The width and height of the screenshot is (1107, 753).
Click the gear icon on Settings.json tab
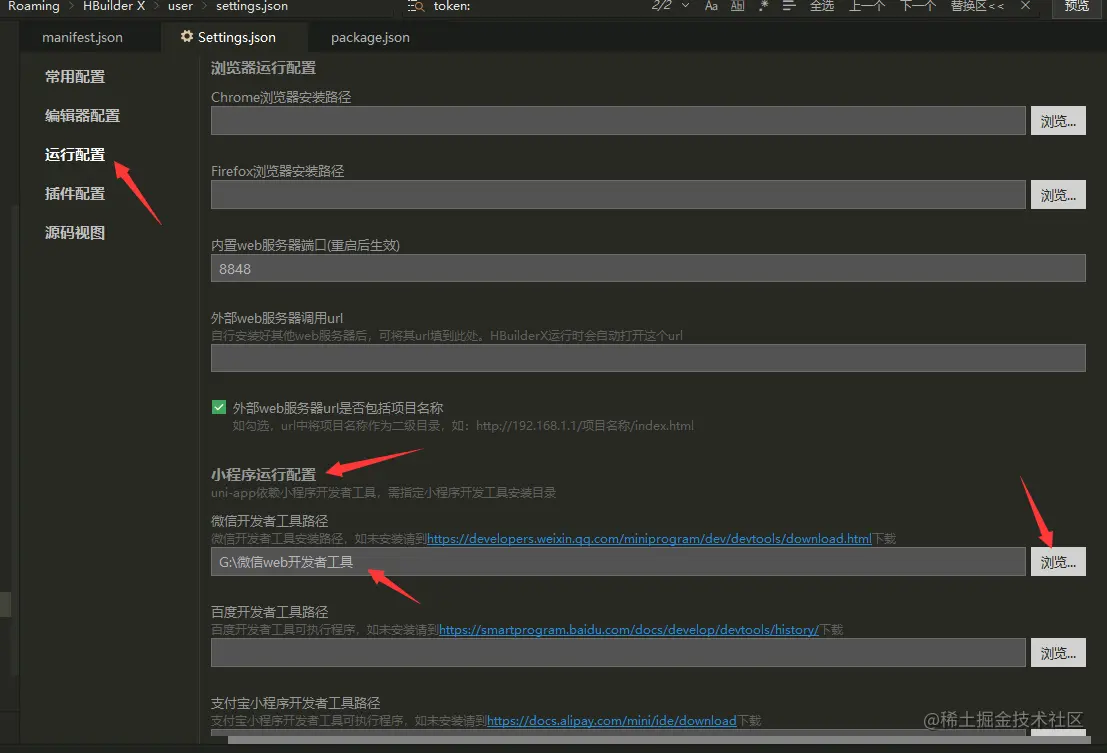pyautogui.click(x=186, y=36)
